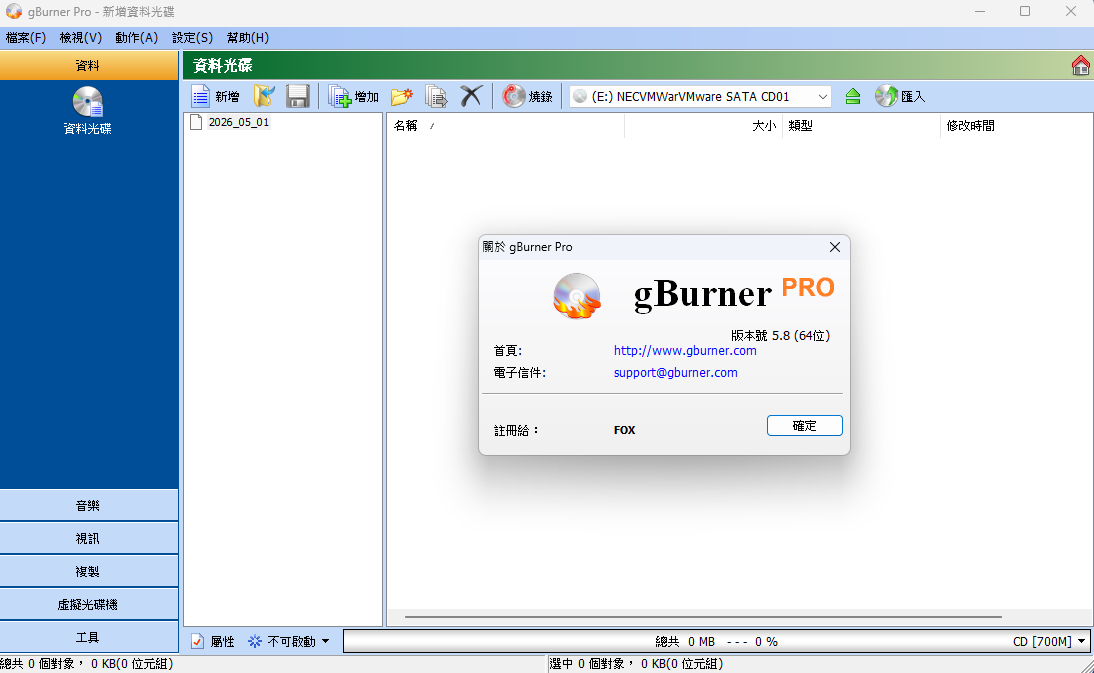This screenshot has width=1094, height=673.
Task: Click the OK (確定) button in About dialog
Action: (x=804, y=425)
